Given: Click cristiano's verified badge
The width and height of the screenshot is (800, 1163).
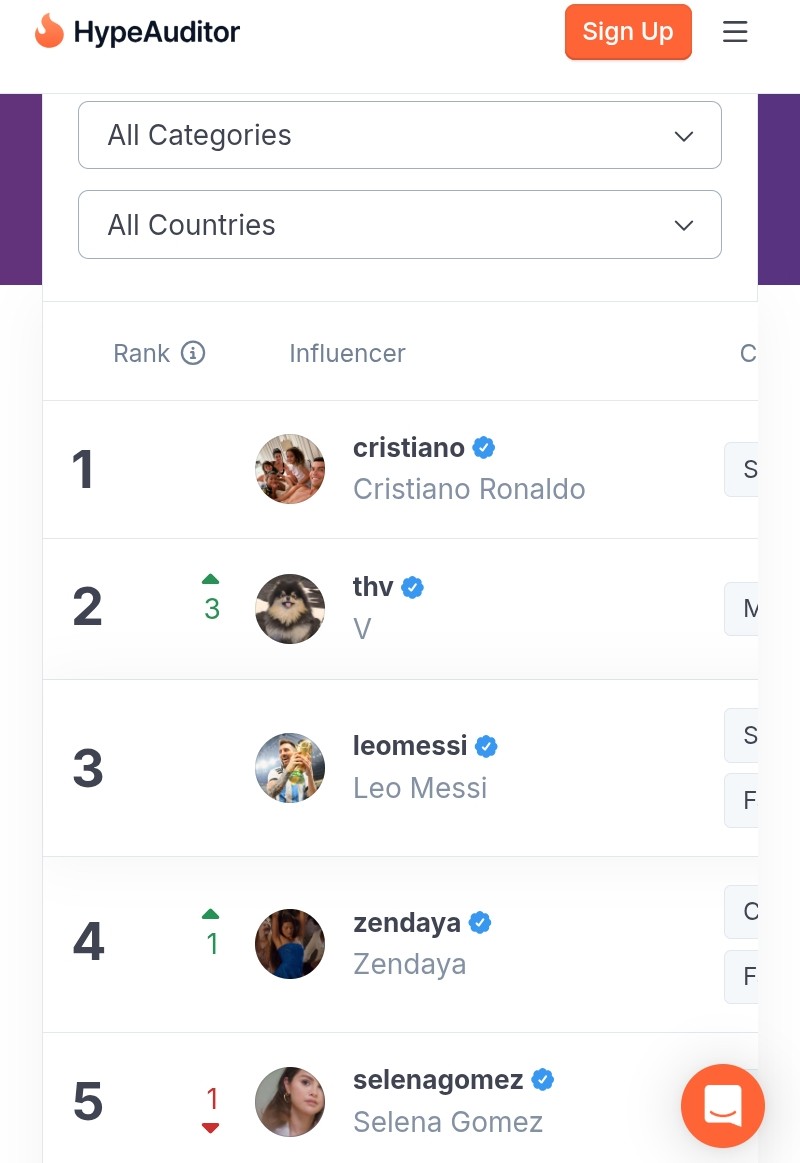Looking at the screenshot, I should point(484,447).
